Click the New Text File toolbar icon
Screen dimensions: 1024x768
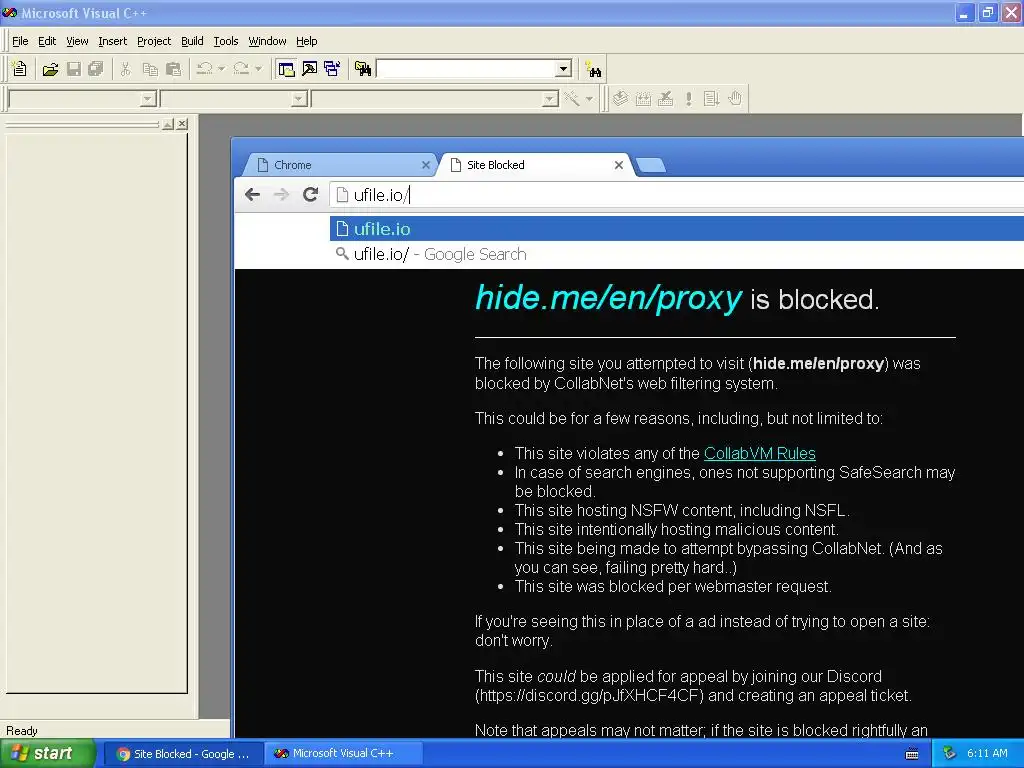[x=20, y=69]
